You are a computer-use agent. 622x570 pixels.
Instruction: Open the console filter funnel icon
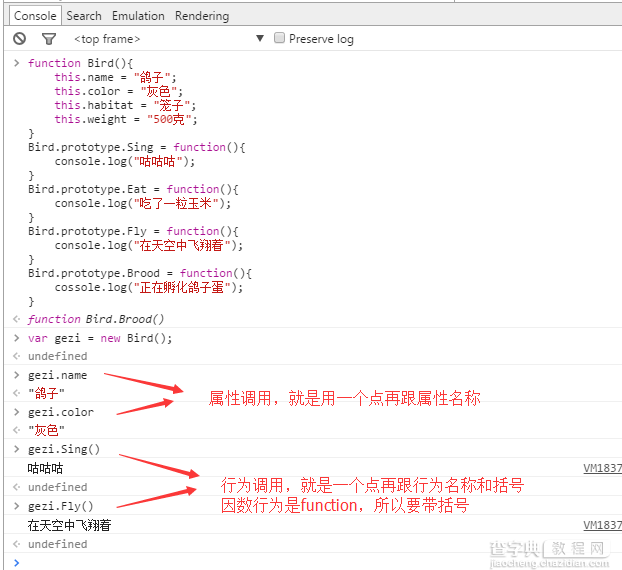[49, 39]
